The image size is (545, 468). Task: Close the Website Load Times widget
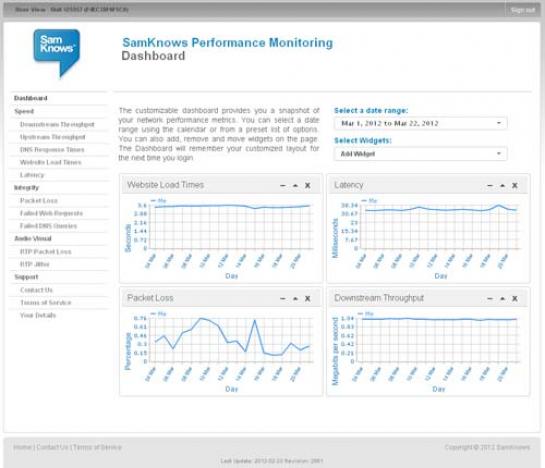coord(308,186)
